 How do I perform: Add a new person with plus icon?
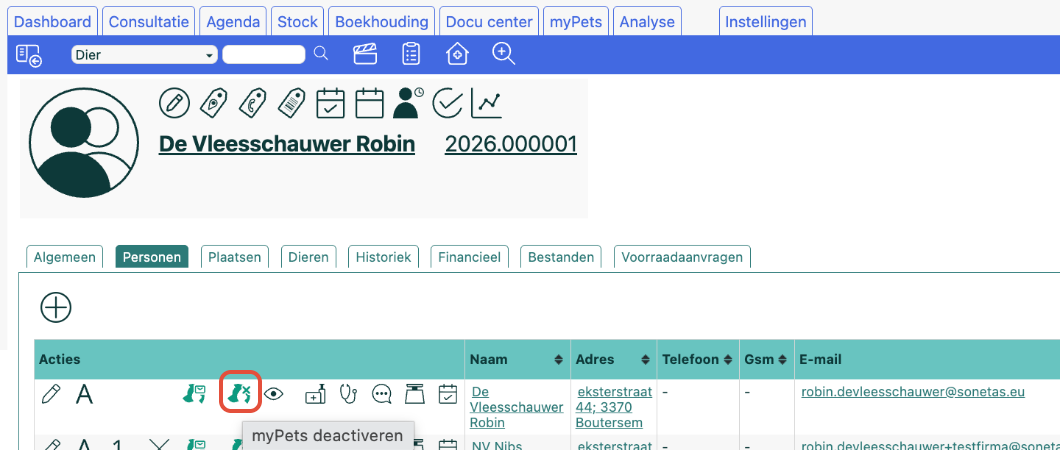click(56, 308)
